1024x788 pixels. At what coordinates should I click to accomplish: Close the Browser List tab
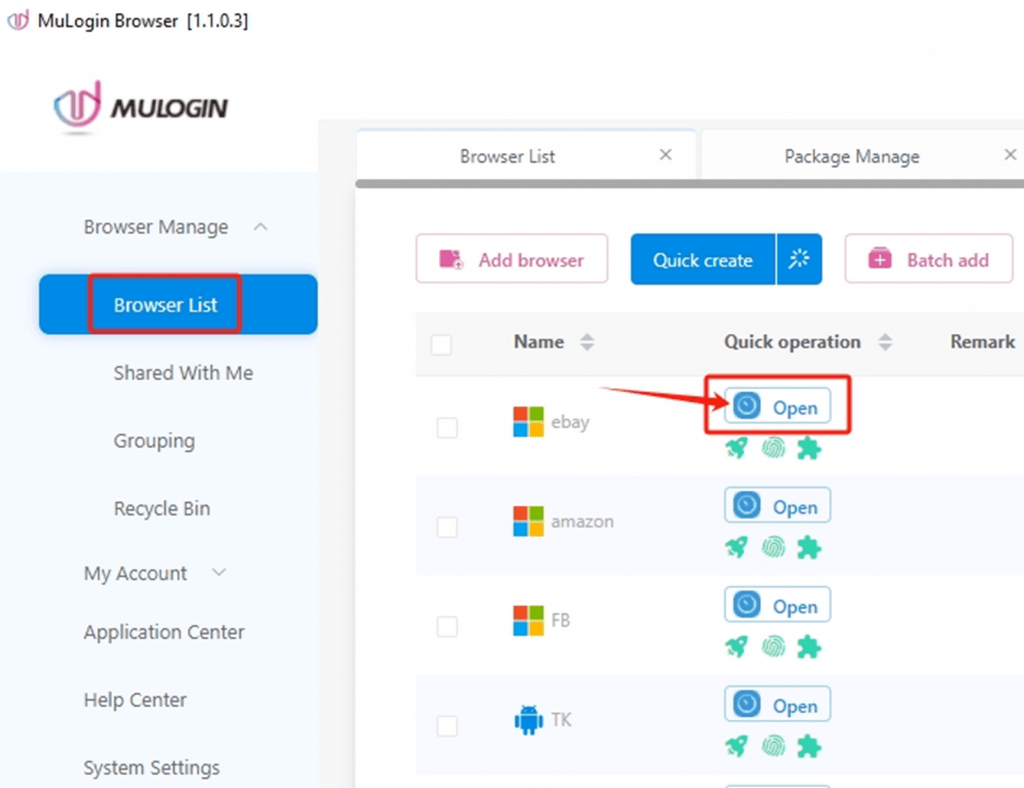click(665, 155)
